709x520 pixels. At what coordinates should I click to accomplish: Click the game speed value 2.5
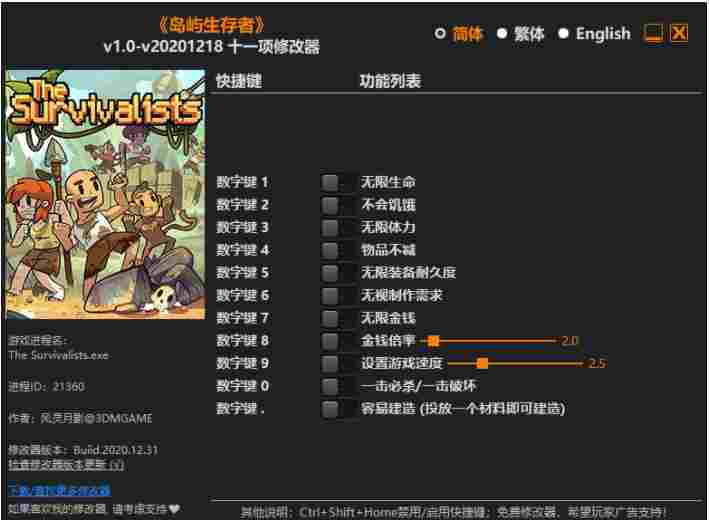click(597, 363)
